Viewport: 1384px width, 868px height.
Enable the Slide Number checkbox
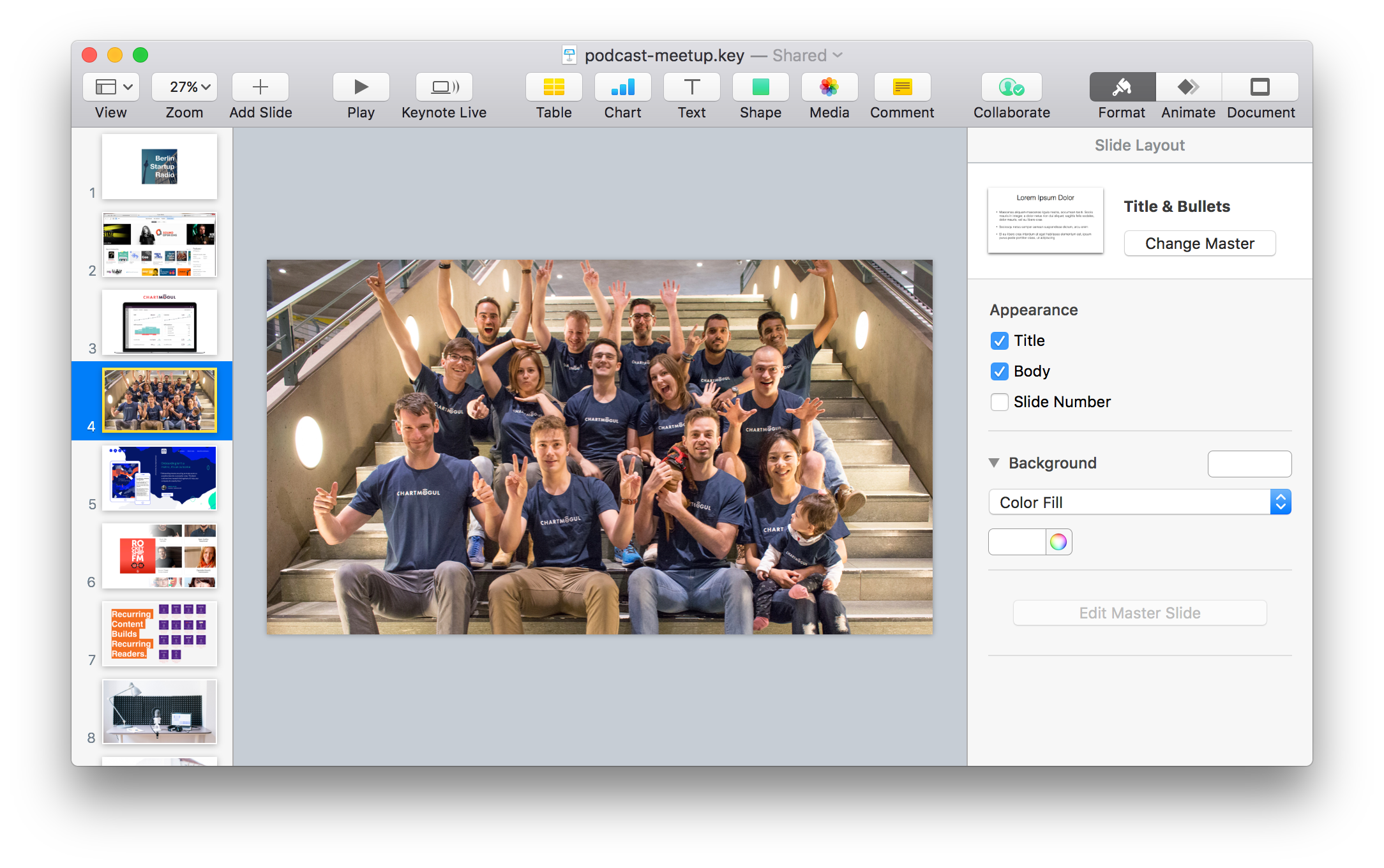point(999,402)
